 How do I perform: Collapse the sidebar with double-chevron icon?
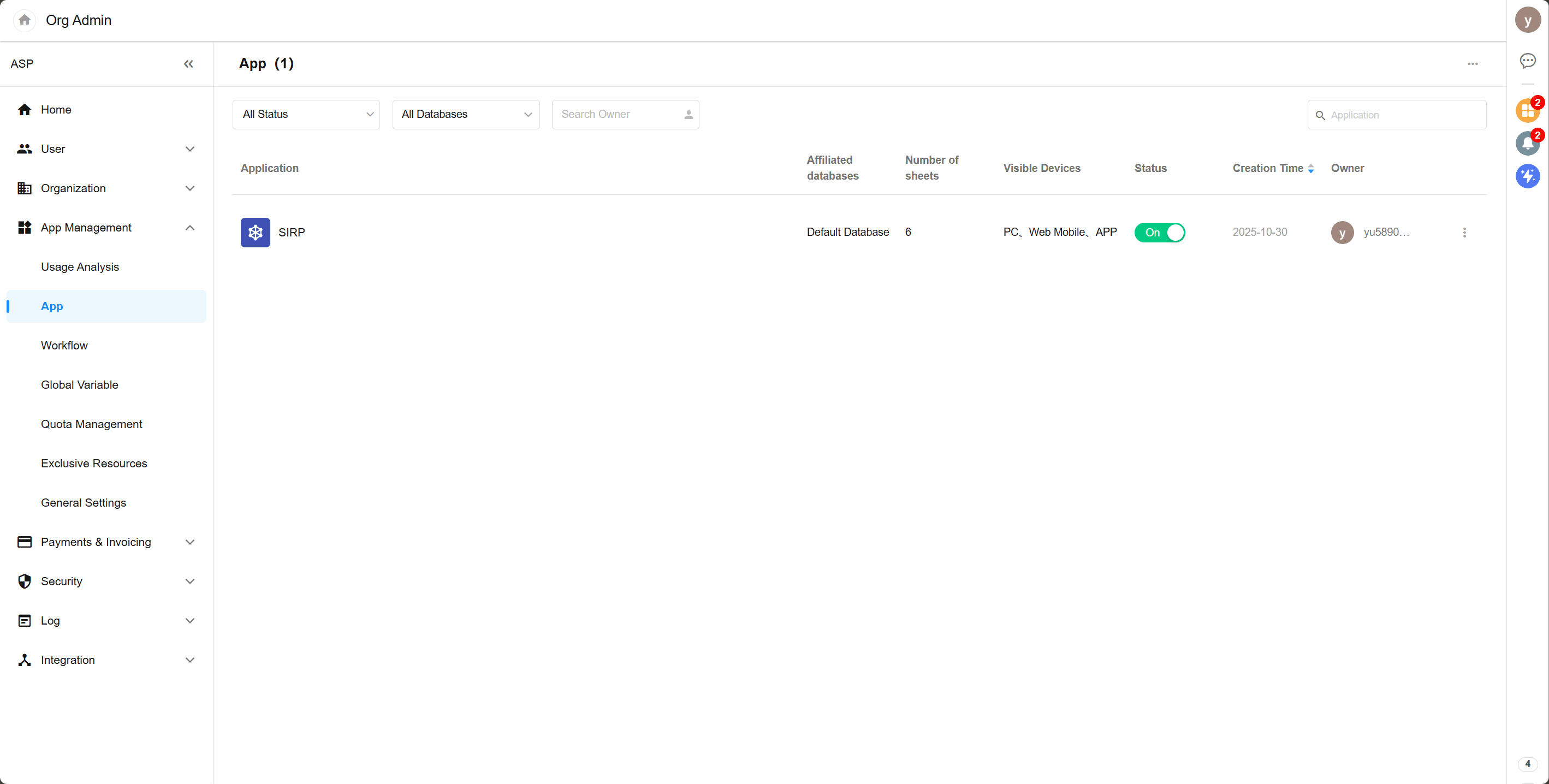point(188,64)
